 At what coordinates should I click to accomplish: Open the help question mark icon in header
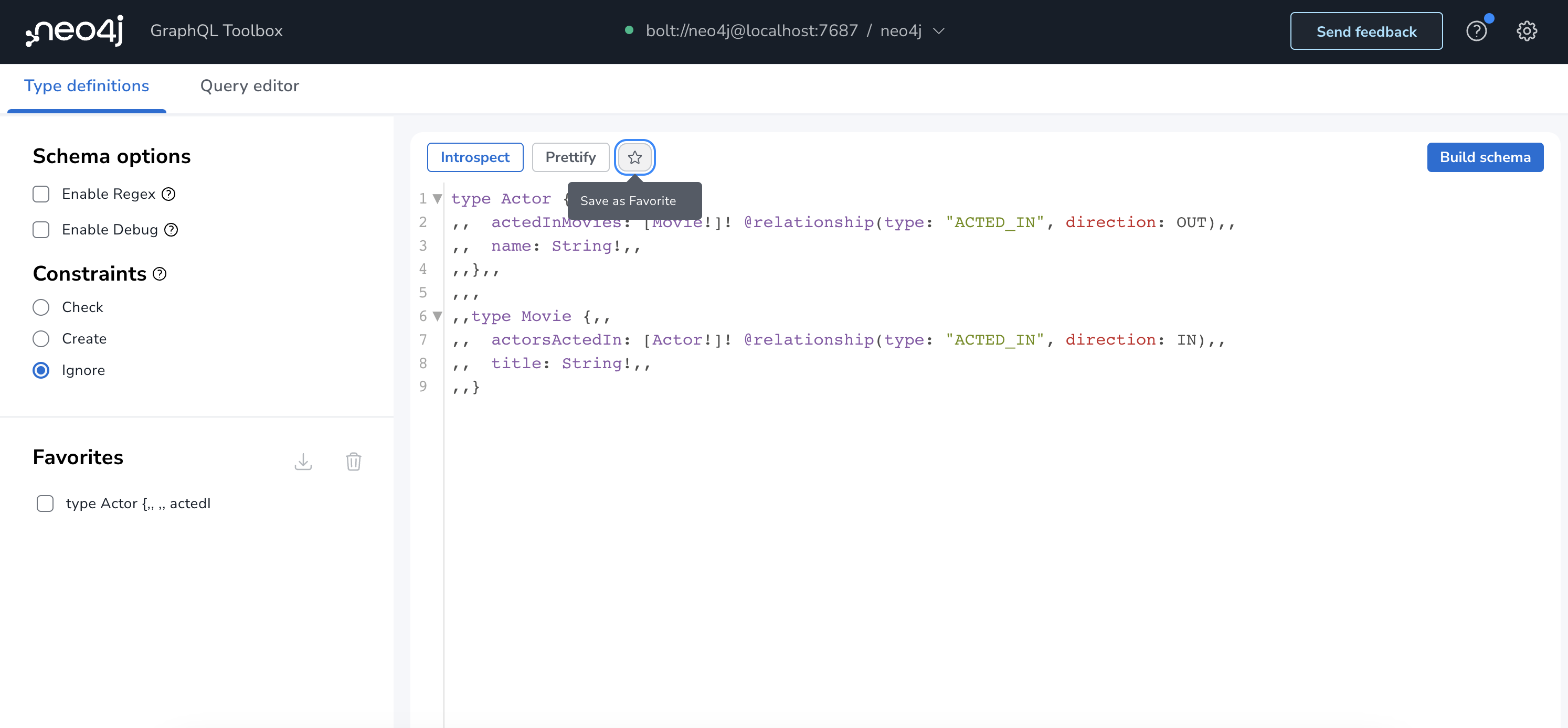[x=1476, y=31]
